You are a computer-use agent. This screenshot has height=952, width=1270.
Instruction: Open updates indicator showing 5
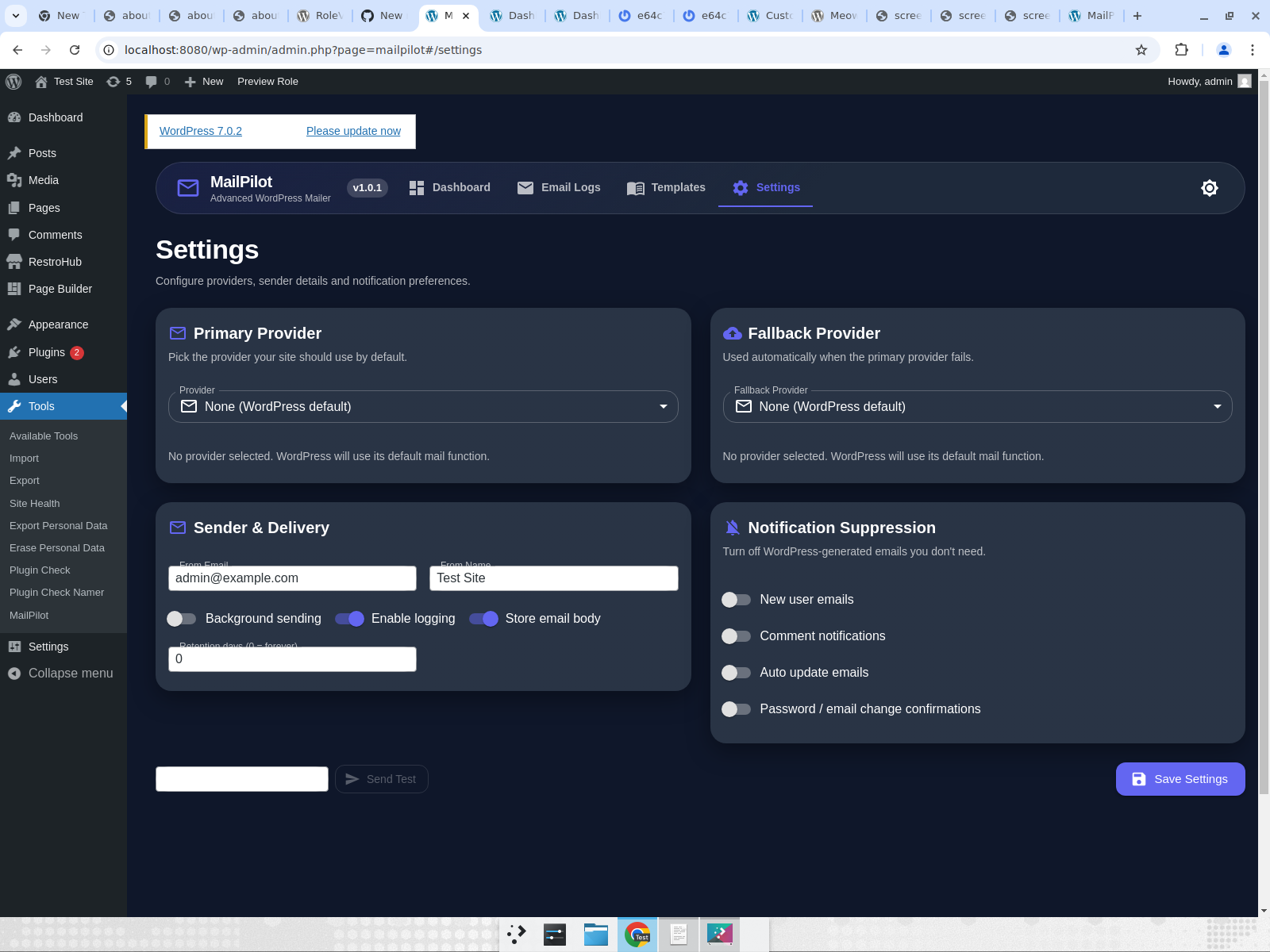[119, 82]
